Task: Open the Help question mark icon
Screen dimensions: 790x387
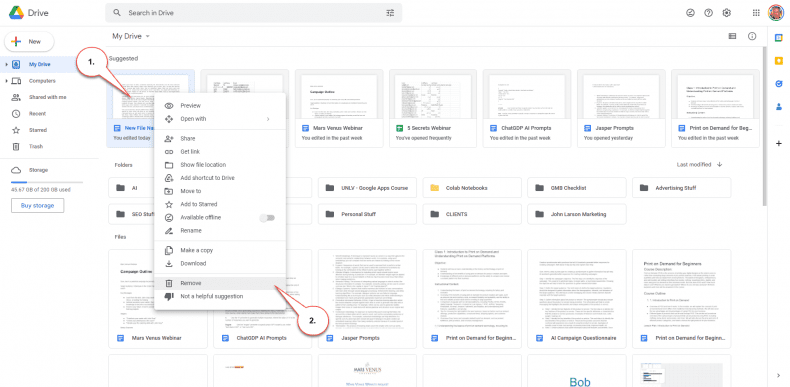Action: 708,13
